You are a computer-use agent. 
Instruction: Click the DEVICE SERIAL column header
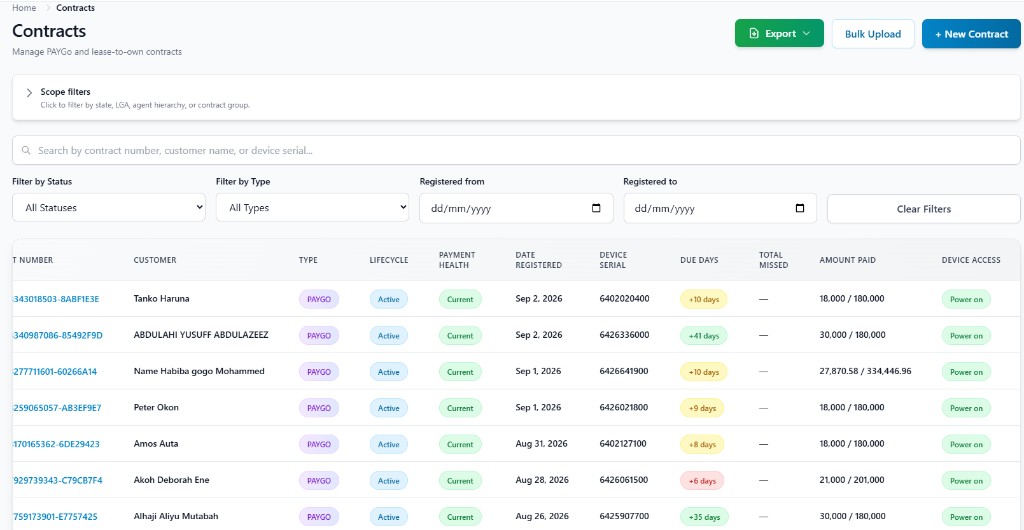coord(613,260)
